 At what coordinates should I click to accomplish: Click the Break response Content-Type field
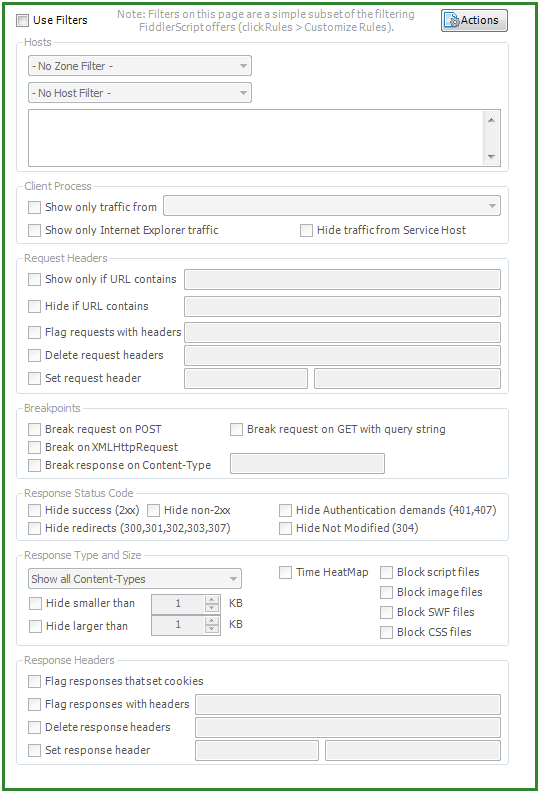click(x=307, y=464)
